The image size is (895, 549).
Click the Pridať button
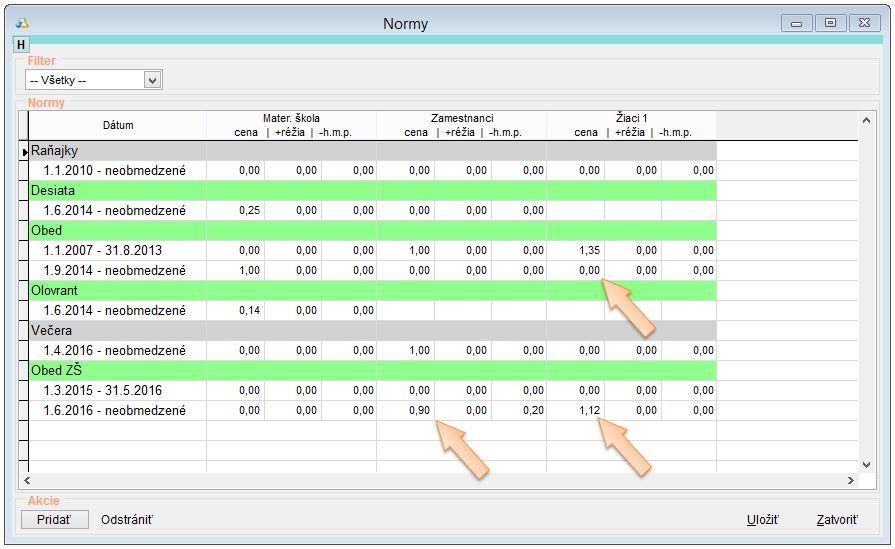click(x=55, y=520)
